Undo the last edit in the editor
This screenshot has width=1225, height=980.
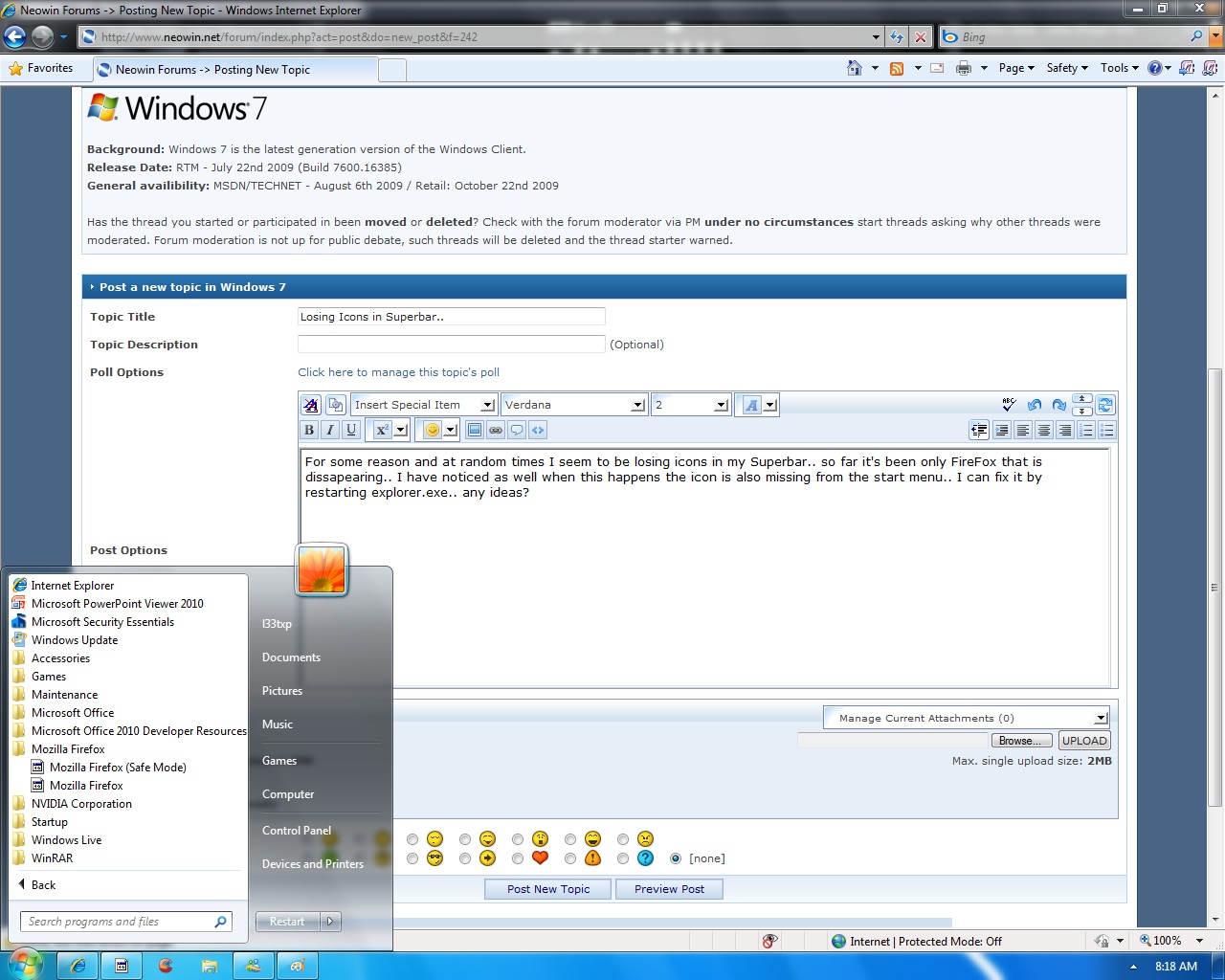[1034, 405]
